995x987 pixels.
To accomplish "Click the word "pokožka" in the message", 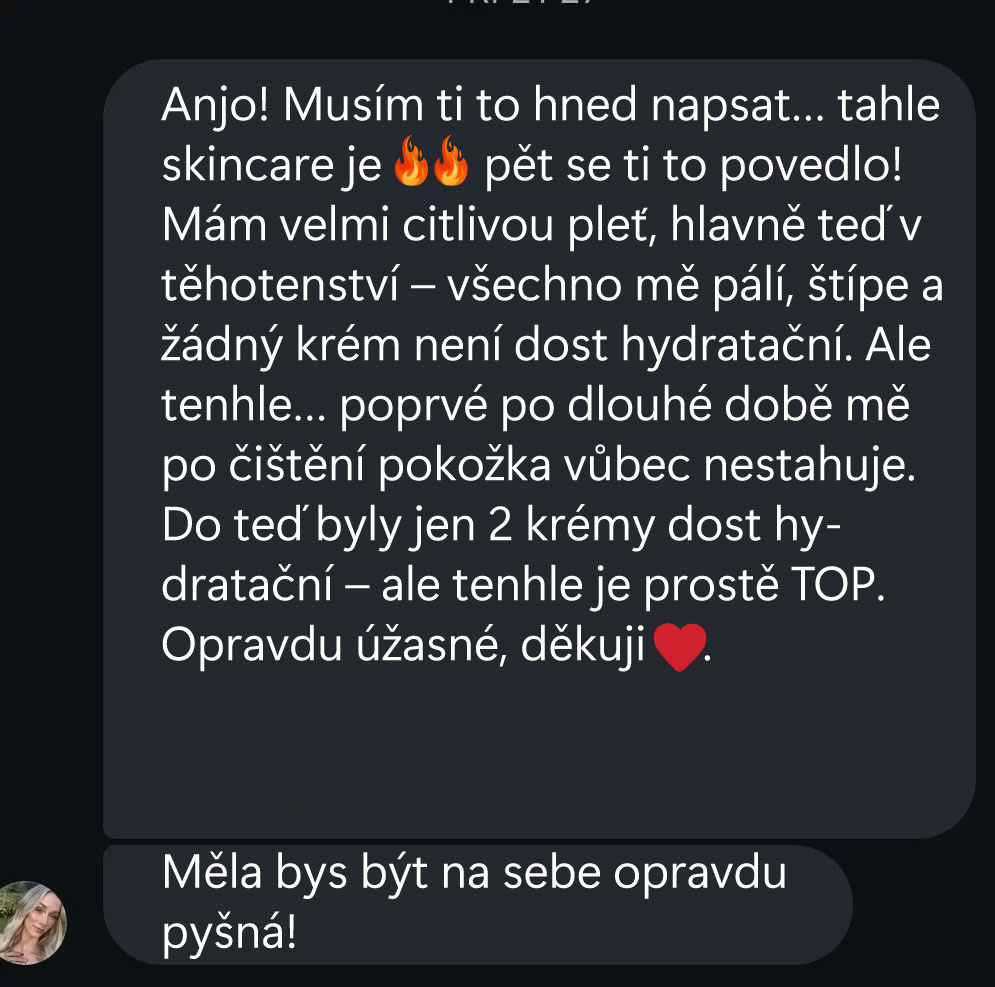I will [x=465, y=465].
